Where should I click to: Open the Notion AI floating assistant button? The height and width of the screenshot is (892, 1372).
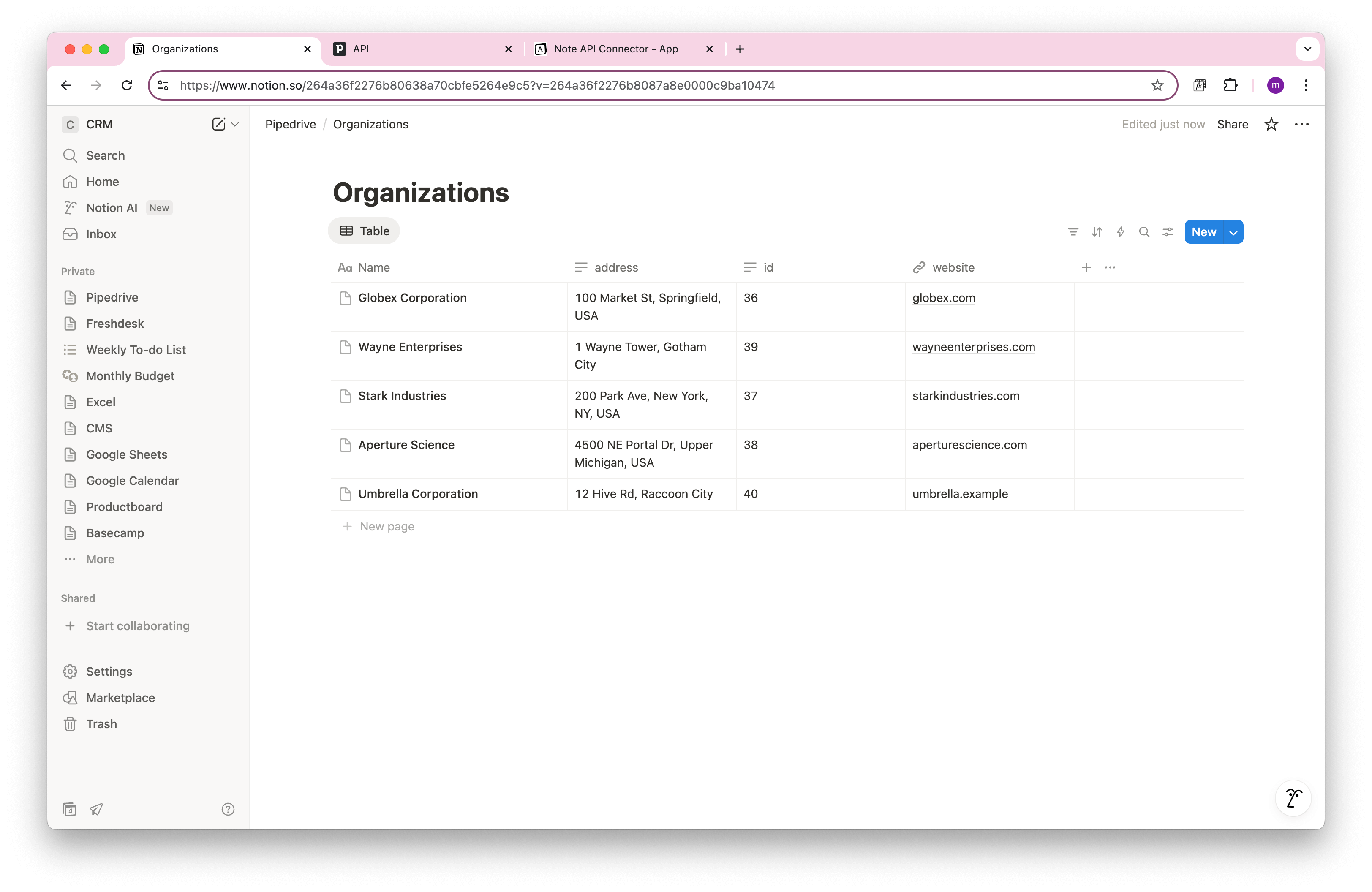pyautogui.click(x=1293, y=799)
